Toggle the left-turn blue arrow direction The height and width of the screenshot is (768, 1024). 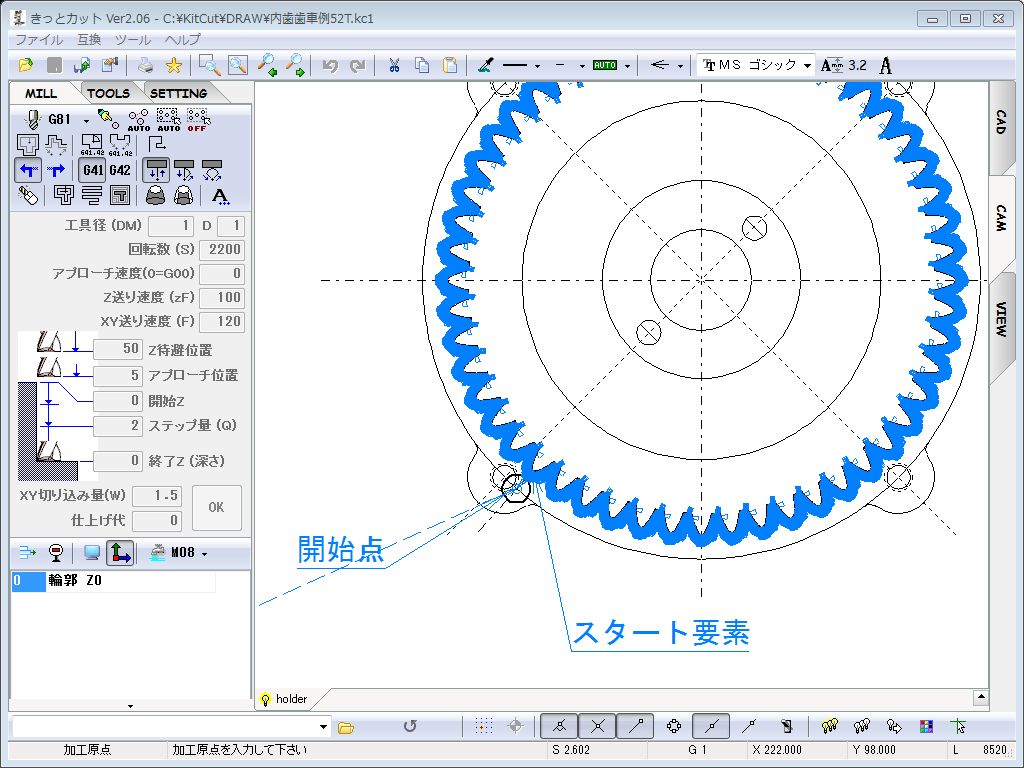click(27, 170)
